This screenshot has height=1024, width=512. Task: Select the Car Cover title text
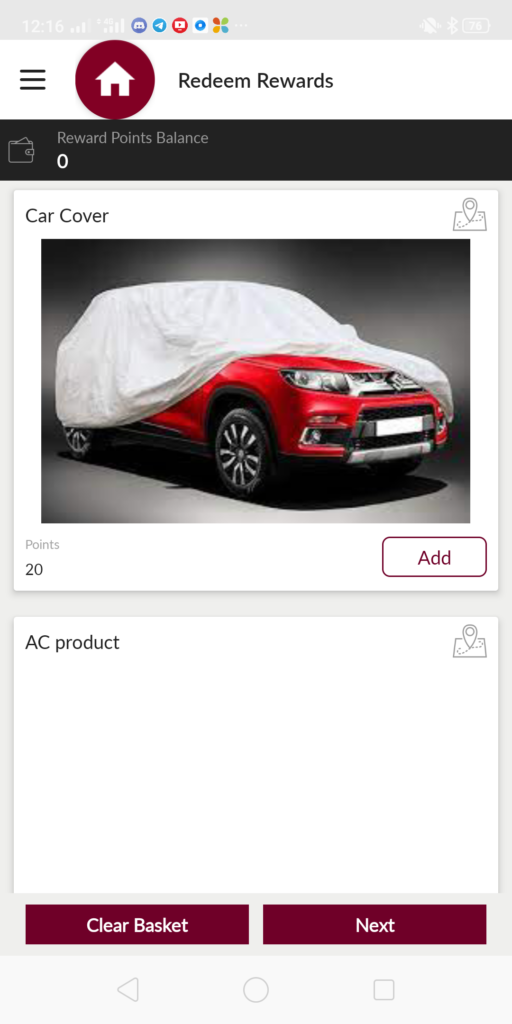[x=67, y=216]
